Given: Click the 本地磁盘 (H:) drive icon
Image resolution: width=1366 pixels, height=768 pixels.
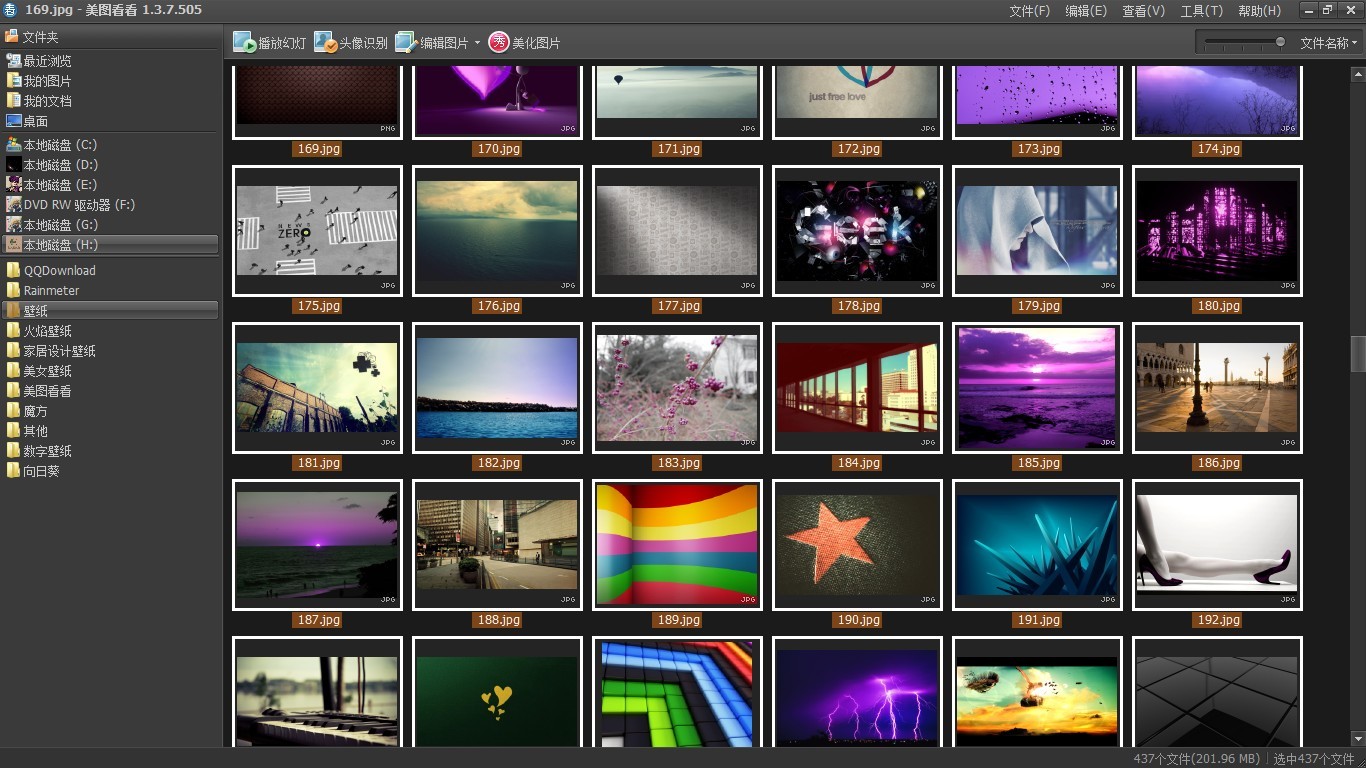Looking at the screenshot, I should pyautogui.click(x=14, y=245).
